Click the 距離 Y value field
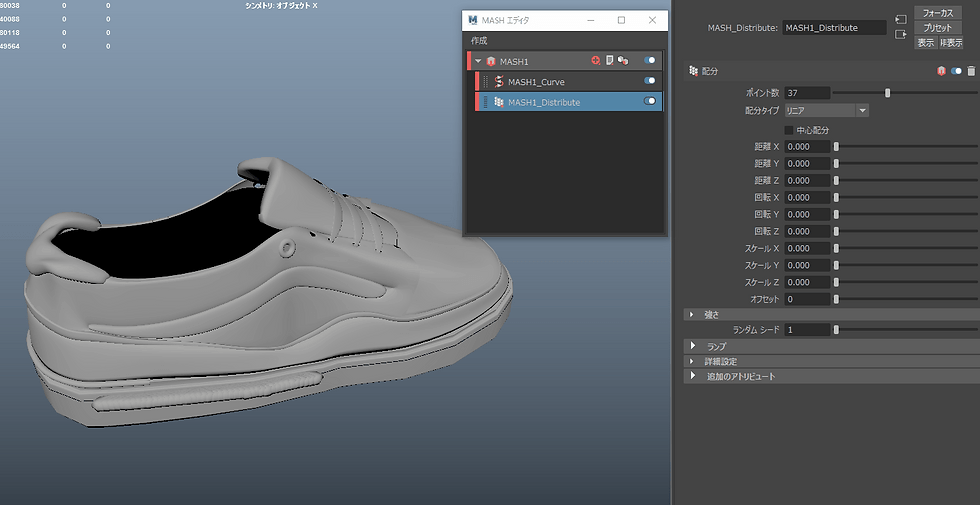This screenshot has height=505, width=980. coord(807,164)
